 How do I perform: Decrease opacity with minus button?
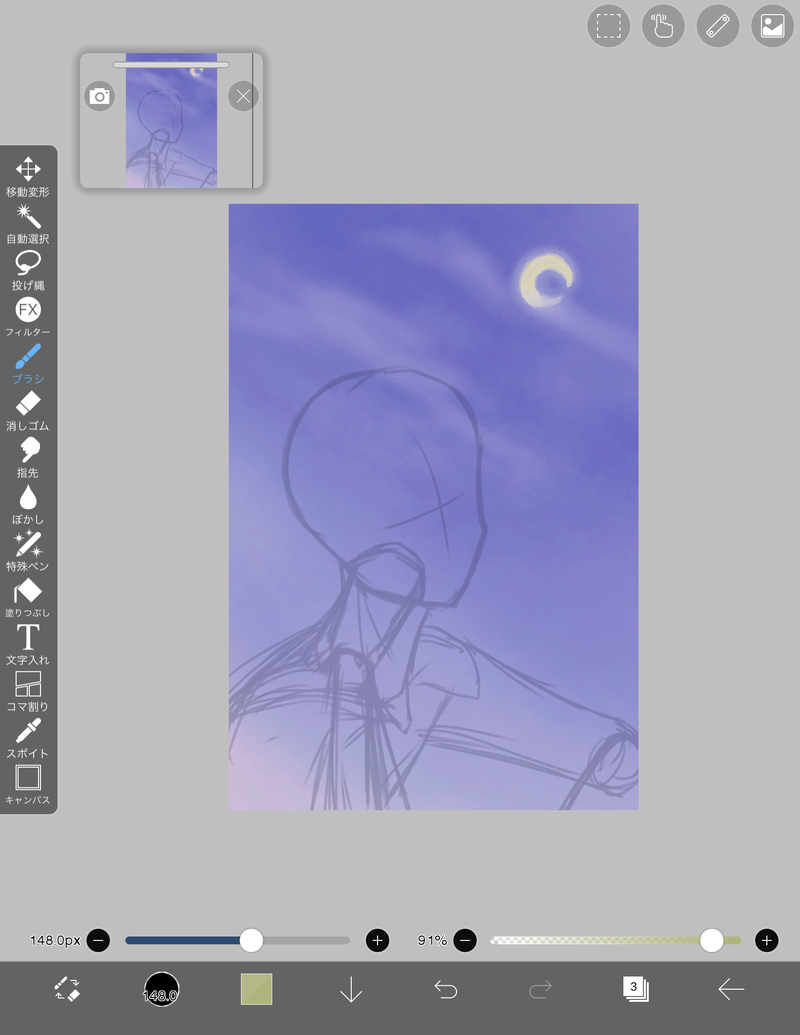(x=465, y=940)
